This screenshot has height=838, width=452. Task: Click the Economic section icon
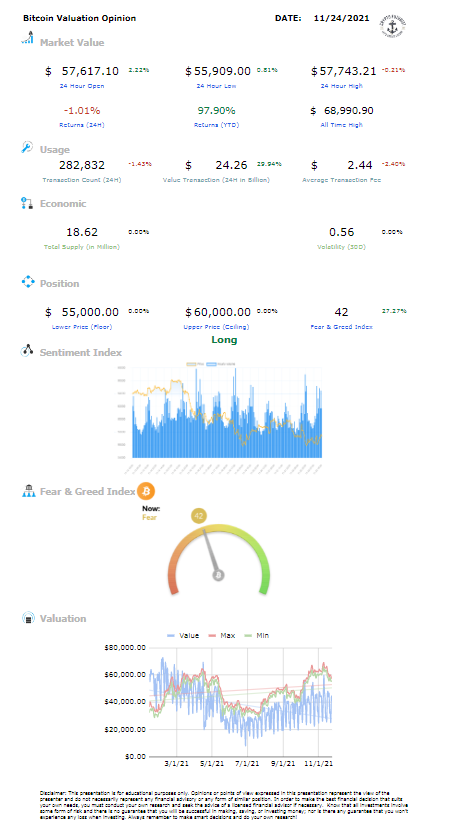[x=27, y=203]
